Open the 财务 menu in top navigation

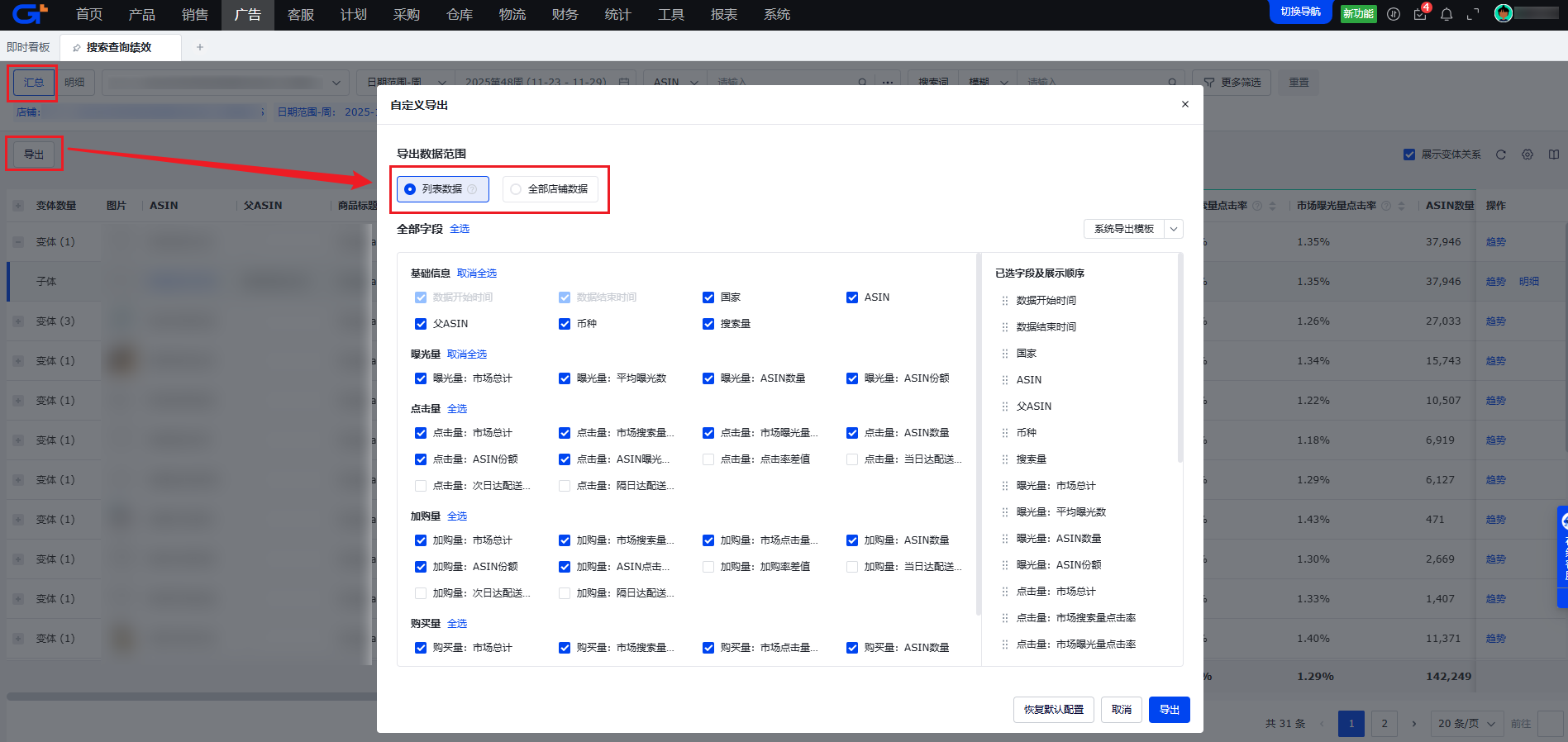(565, 15)
